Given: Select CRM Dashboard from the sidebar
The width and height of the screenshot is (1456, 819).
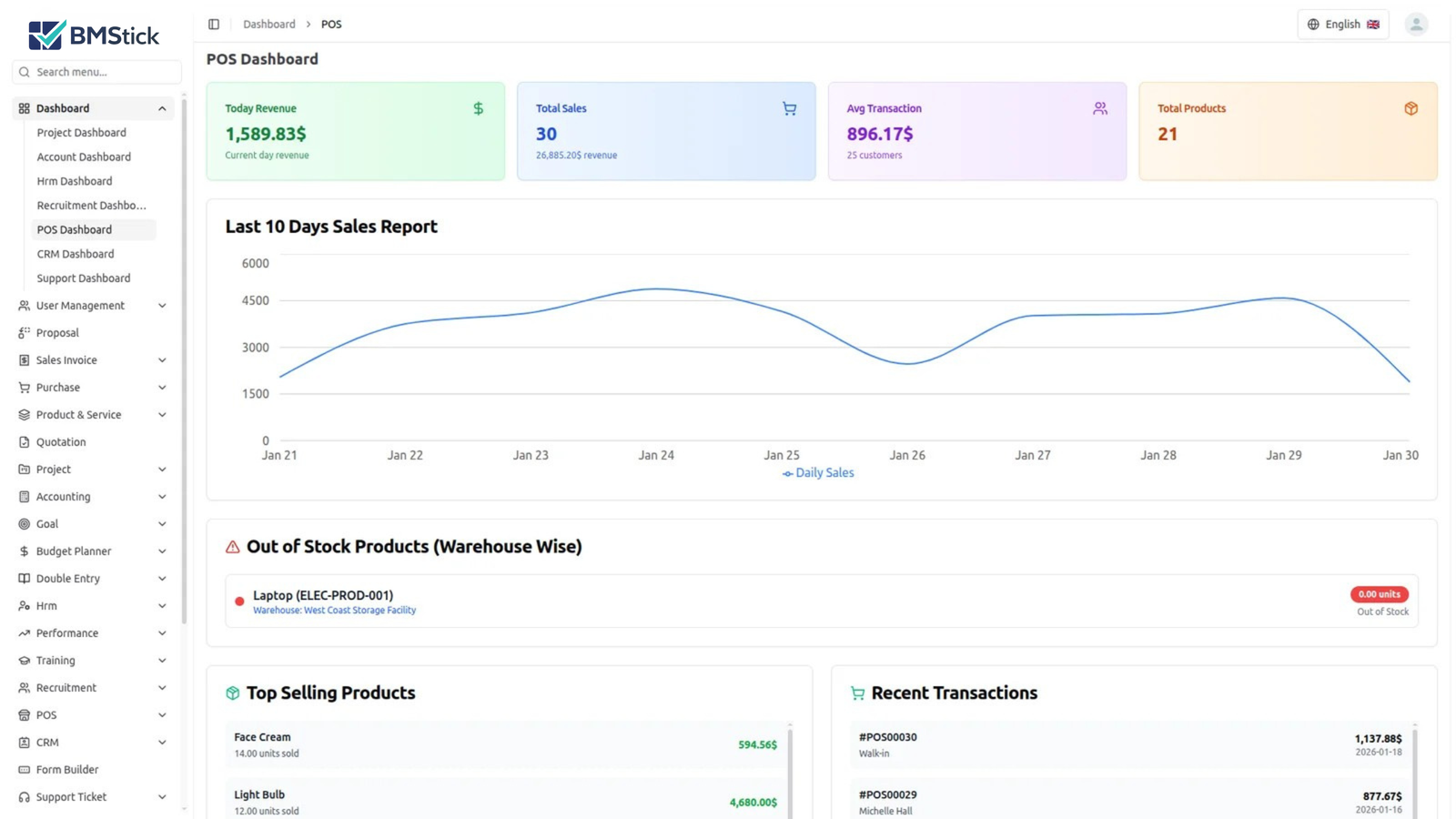Looking at the screenshot, I should click(x=76, y=253).
